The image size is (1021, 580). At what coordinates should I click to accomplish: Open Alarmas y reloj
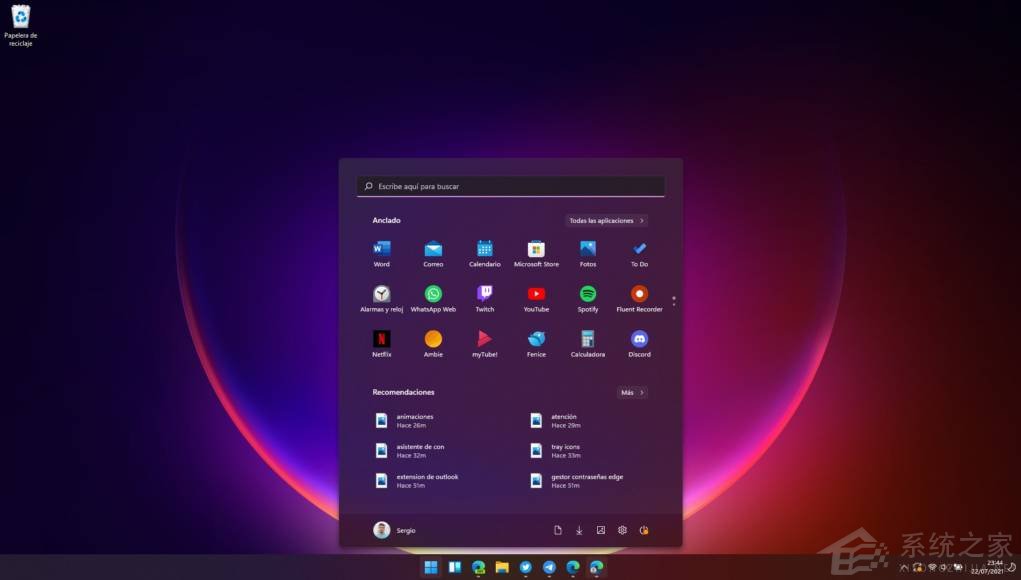point(382,299)
